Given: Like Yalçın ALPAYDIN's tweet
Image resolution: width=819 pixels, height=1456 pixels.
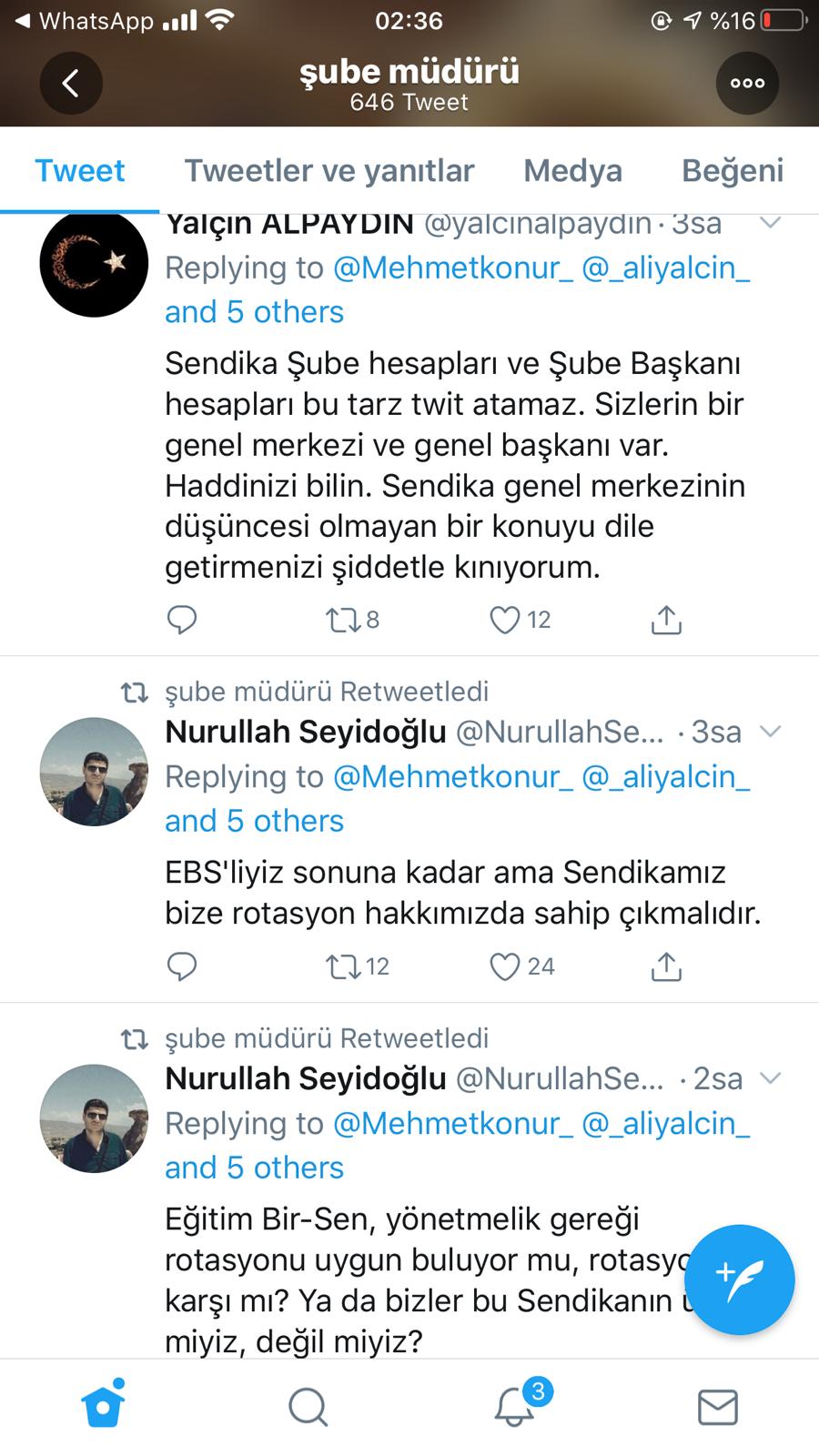Looking at the screenshot, I should (505, 620).
